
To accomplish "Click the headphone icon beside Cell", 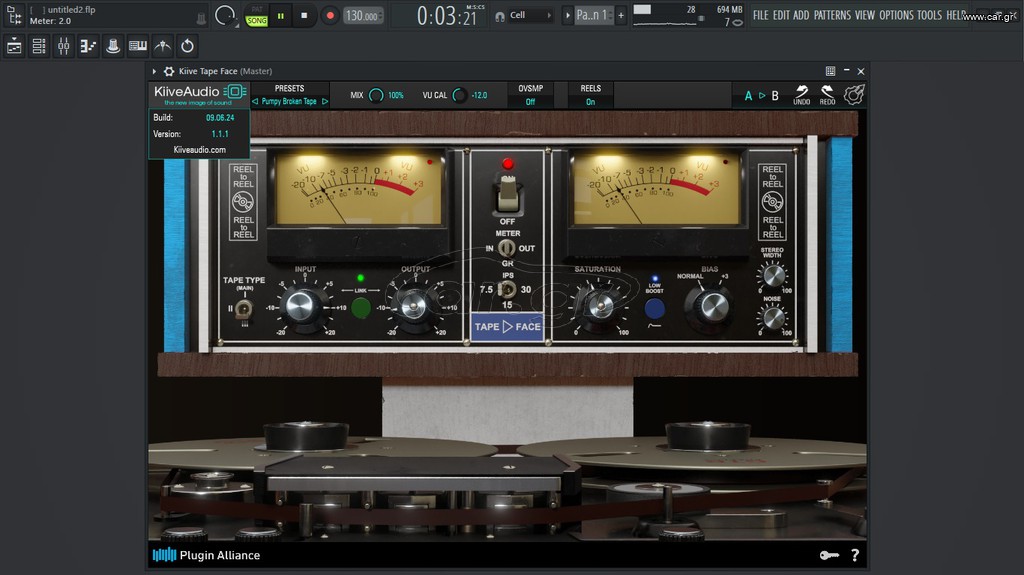I will point(500,16).
